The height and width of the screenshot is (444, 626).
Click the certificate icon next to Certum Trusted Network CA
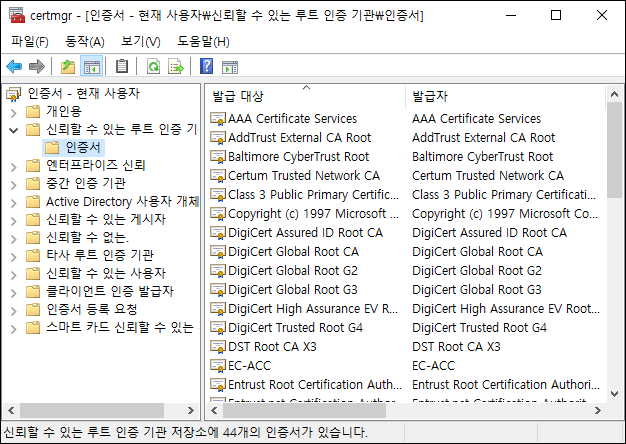coord(218,176)
